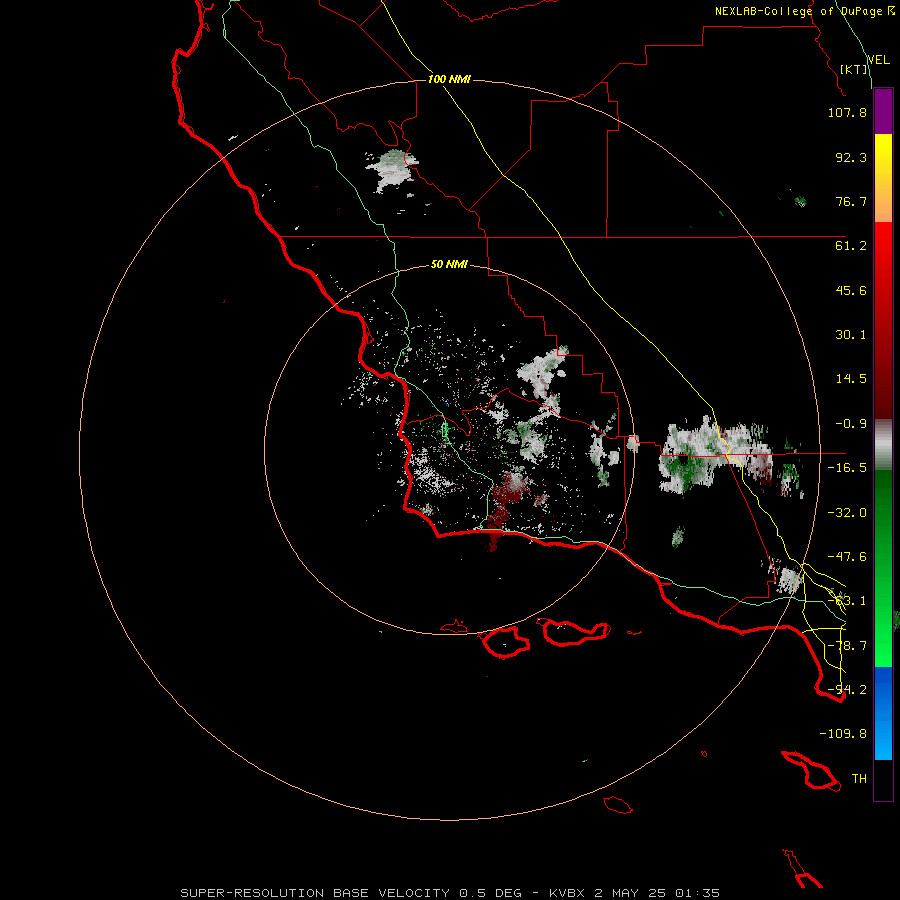Image resolution: width=900 pixels, height=900 pixels.
Task: Click the -16.5 velocity scale value
Action: tap(847, 468)
